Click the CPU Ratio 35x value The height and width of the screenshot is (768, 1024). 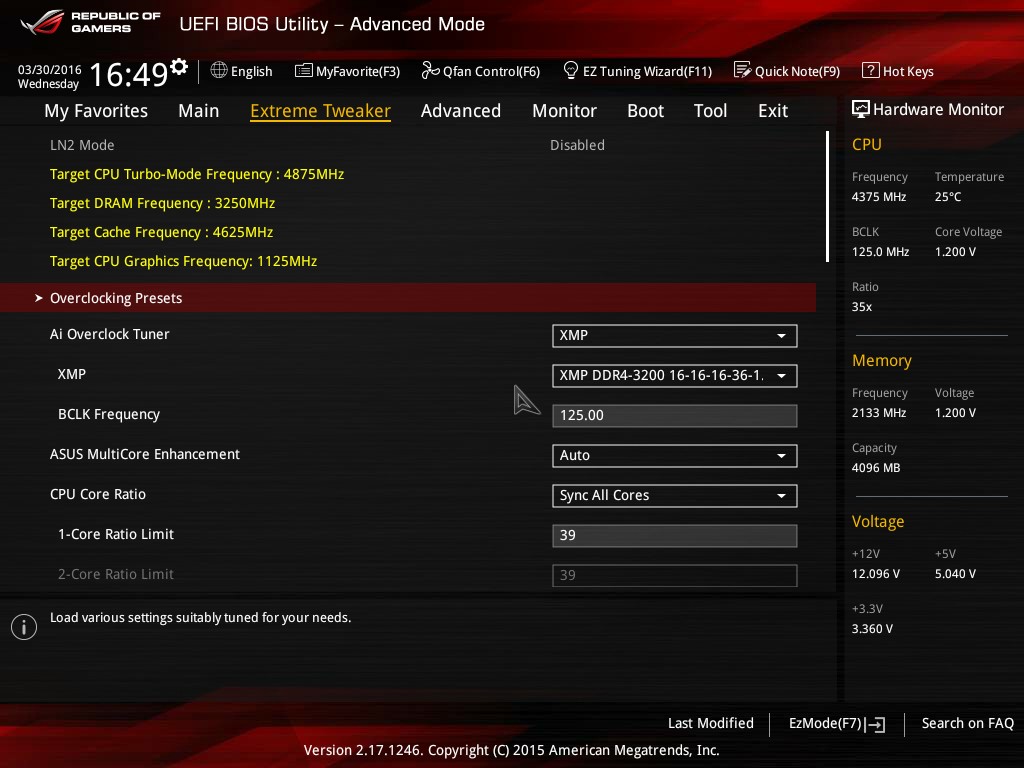[x=862, y=307]
